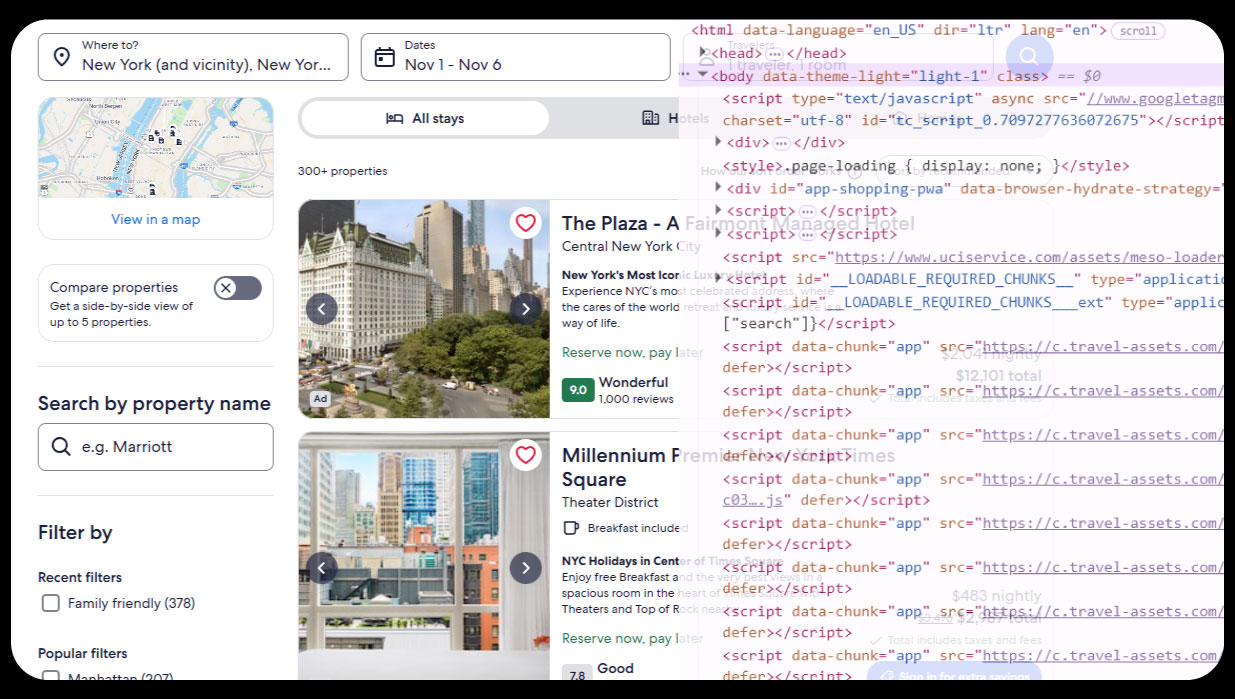Open the View in a map link
Image resolution: width=1235 pixels, height=699 pixels.
[155, 219]
